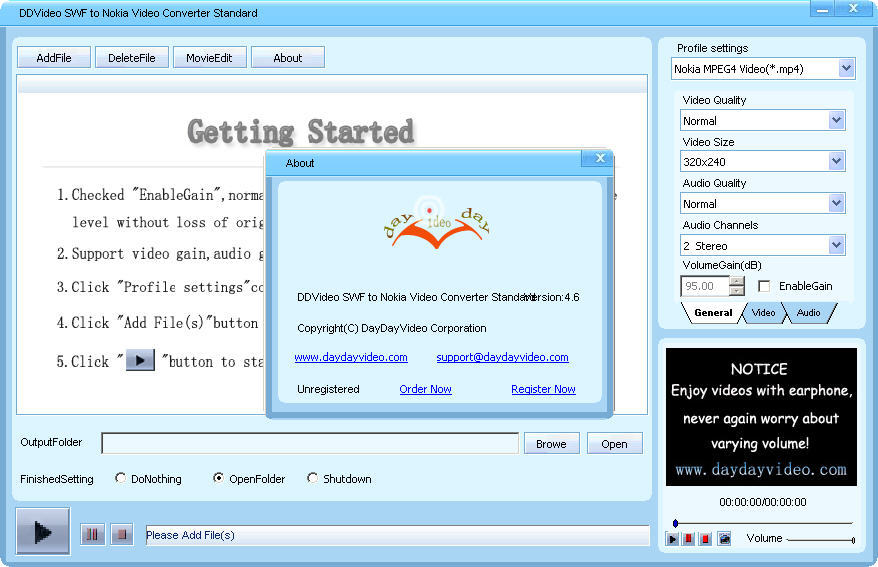This screenshot has width=878, height=567.
Task: Take a snapshot with the camera icon
Action: (724, 538)
